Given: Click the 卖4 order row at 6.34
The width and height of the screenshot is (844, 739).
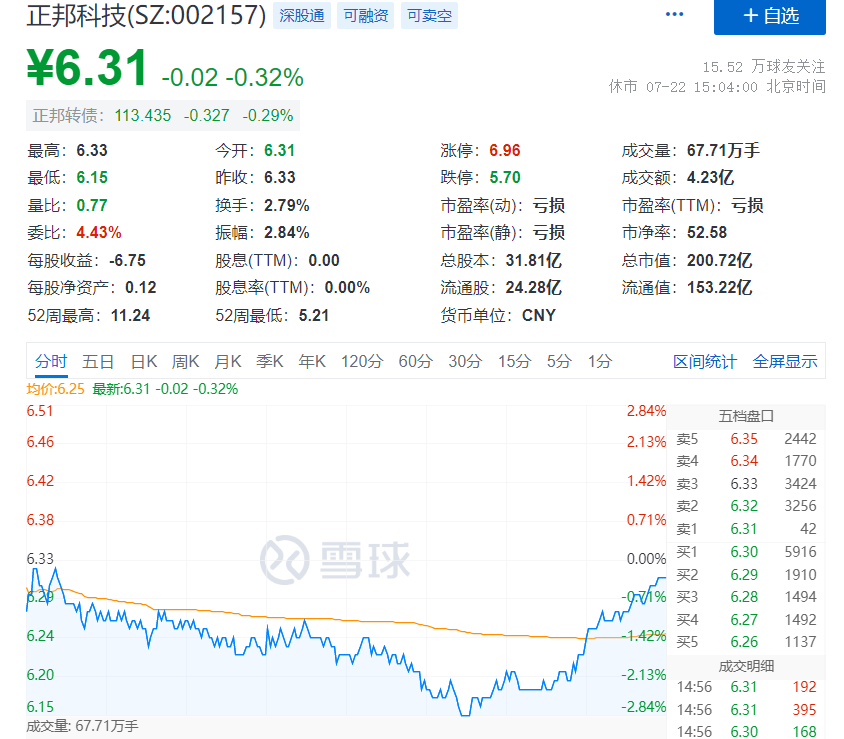Looking at the screenshot, I should pyautogui.click(x=746, y=461).
